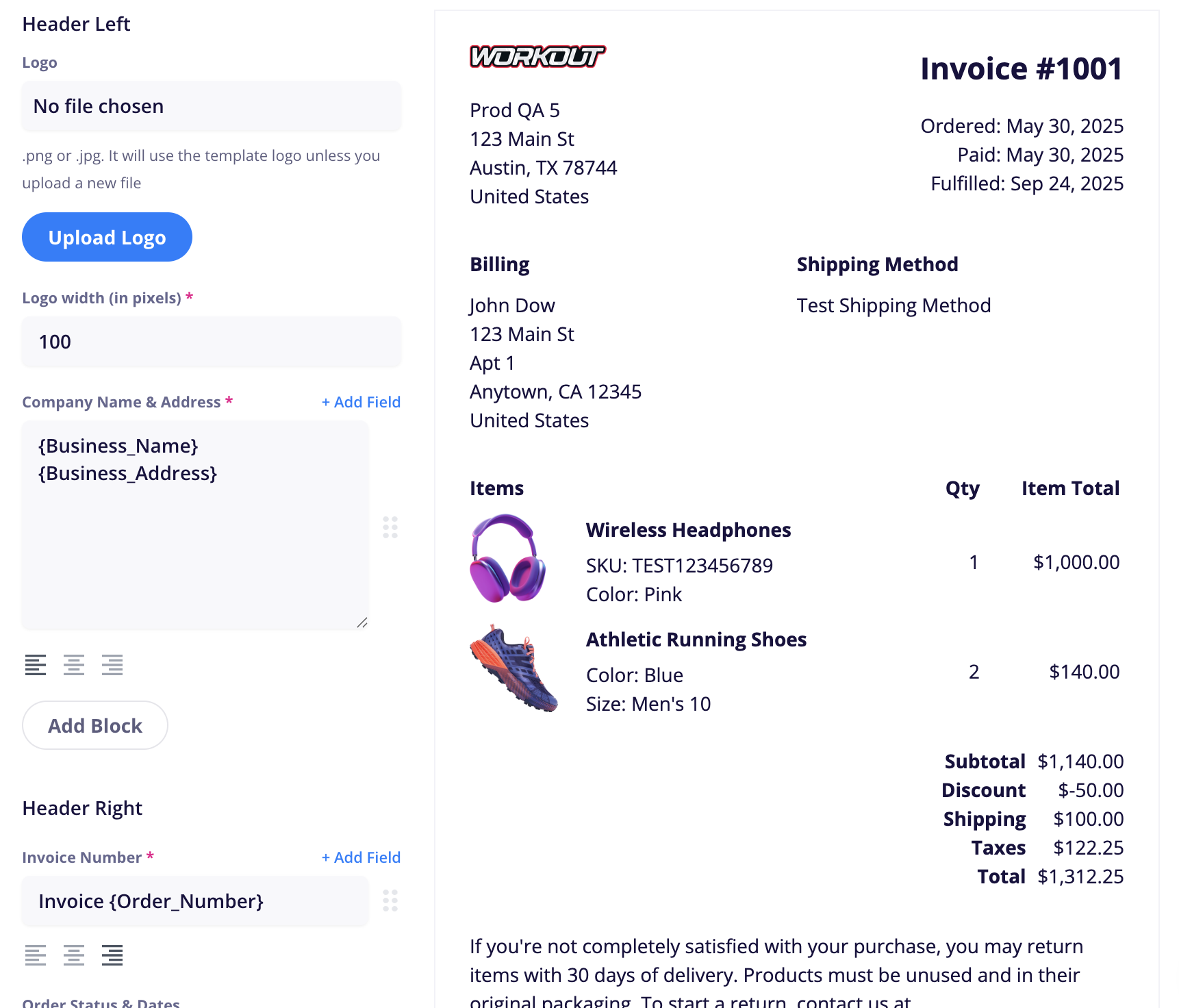Right-align the Invoice Number field

point(112,955)
